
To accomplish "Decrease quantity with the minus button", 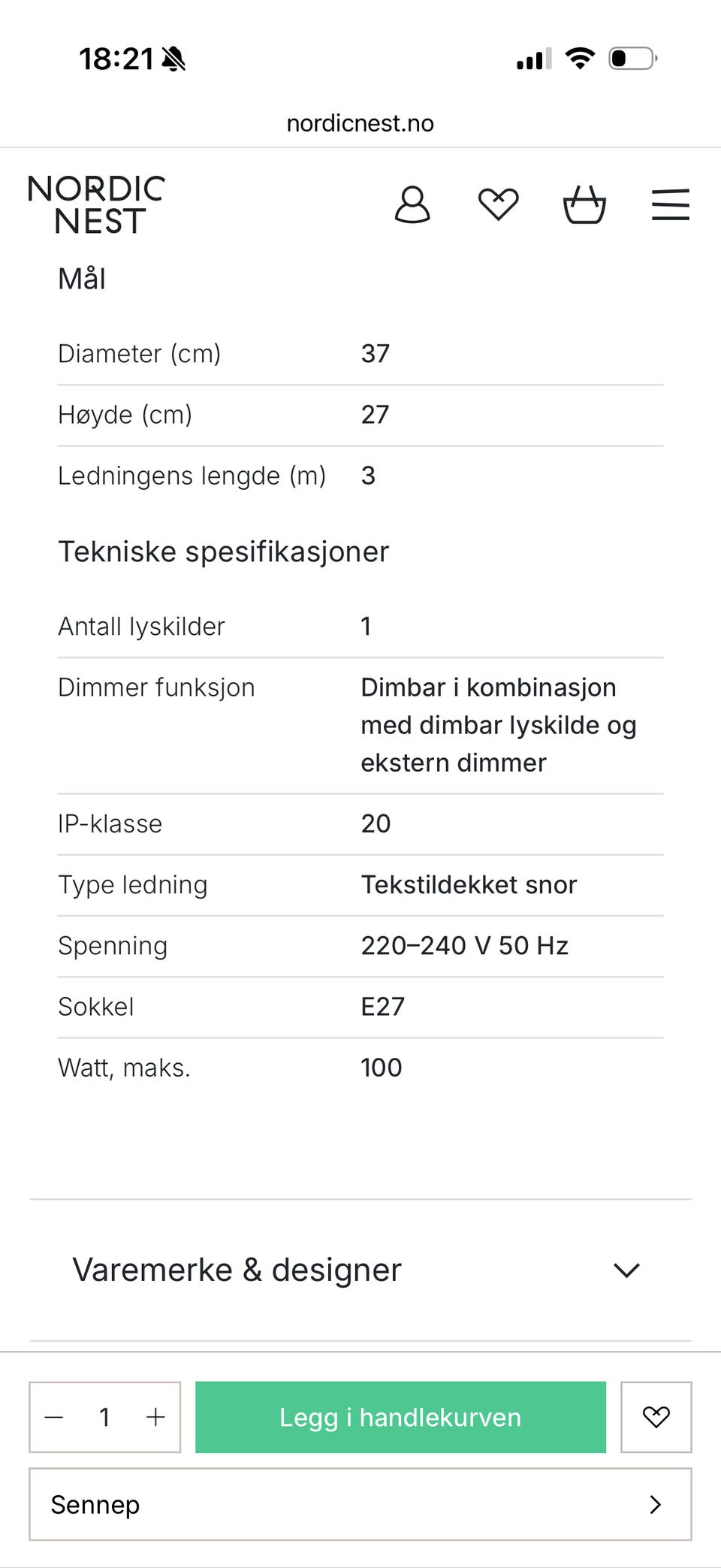I will coord(54,1417).
